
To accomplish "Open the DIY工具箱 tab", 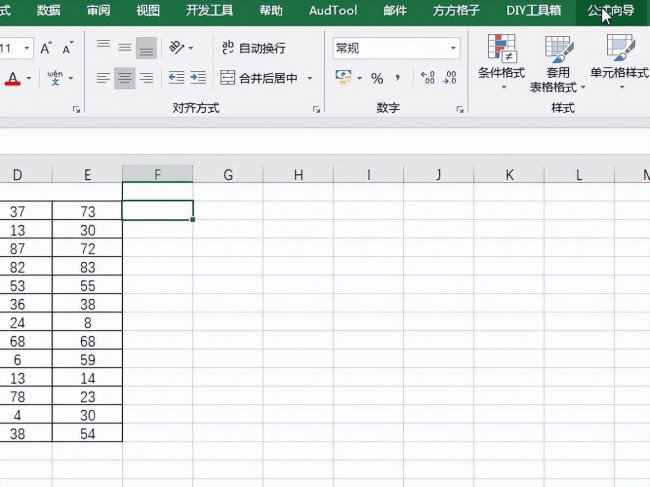I will pyautogui.click(x=534, y=10).
